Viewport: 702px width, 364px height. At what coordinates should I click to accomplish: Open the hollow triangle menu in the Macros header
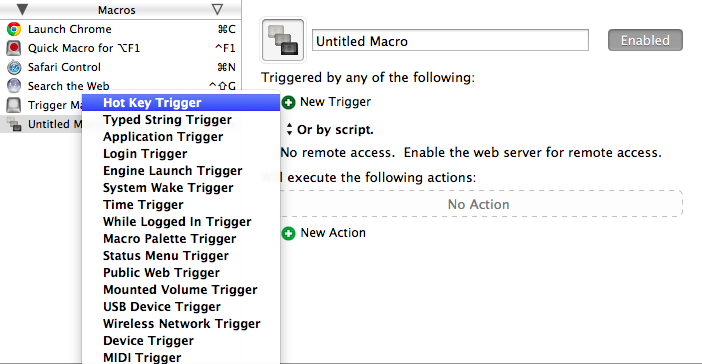[217, 9]
